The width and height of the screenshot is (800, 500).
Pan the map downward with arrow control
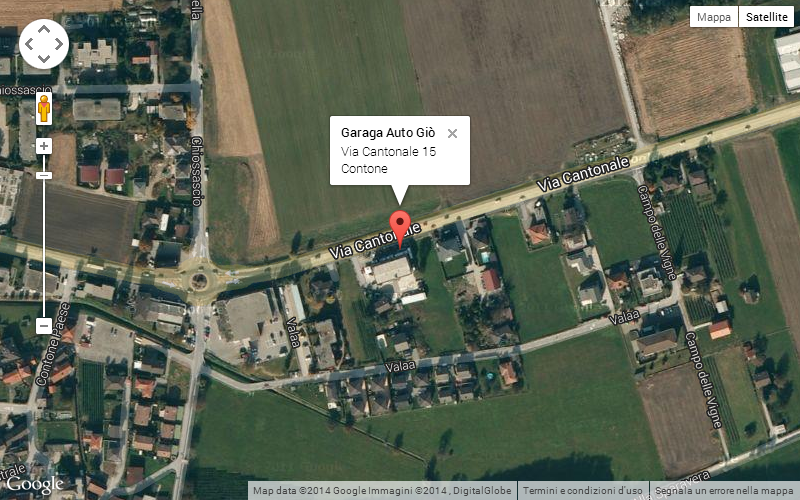[44, 59]
